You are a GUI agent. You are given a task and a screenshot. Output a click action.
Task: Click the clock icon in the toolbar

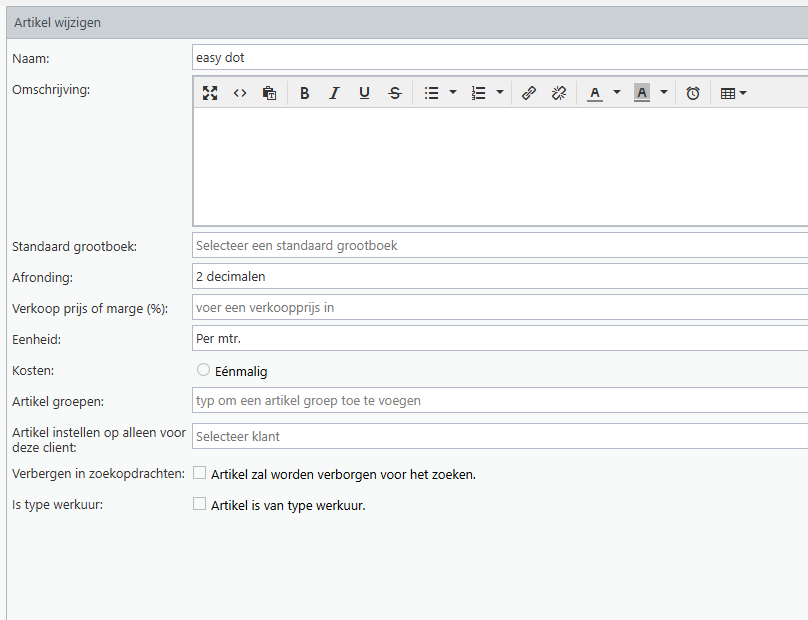tap(693, 93)
